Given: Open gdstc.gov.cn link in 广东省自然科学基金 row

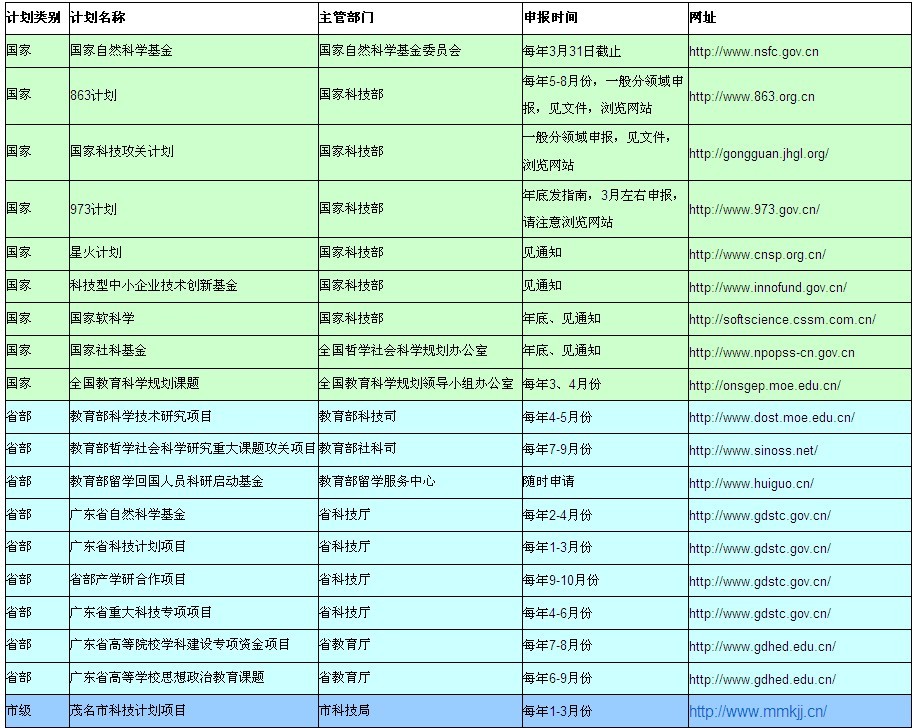Looking at the screenshot, I should (x=760, y=516).
